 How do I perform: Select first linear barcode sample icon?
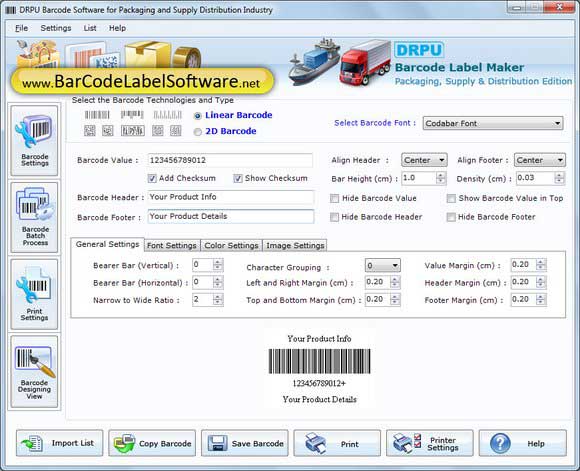coord(97,115)
